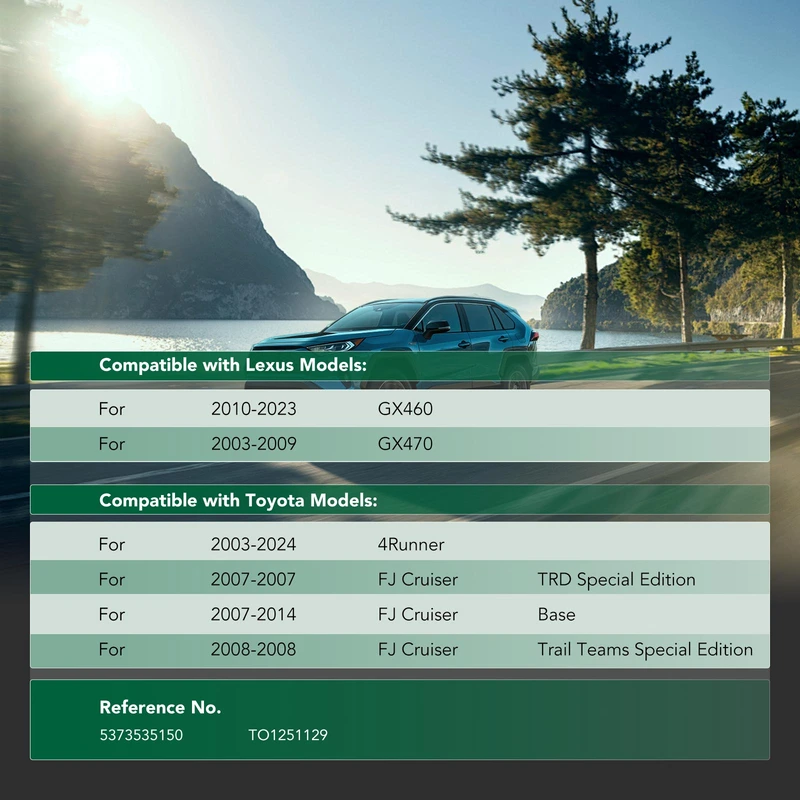The width and height of the screenshot is (800, 800).
Task: Click 'FJ Cruiser' in the 2007-2007 row
Action: 418,580
